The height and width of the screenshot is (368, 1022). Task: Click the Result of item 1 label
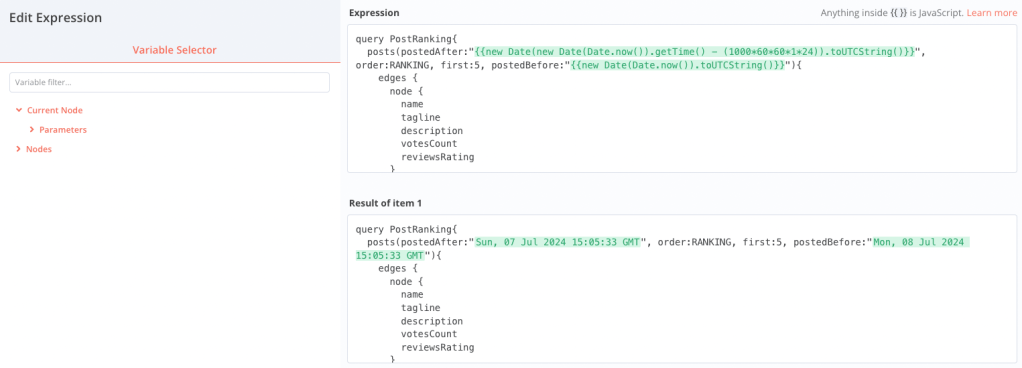tap(385, 203)
